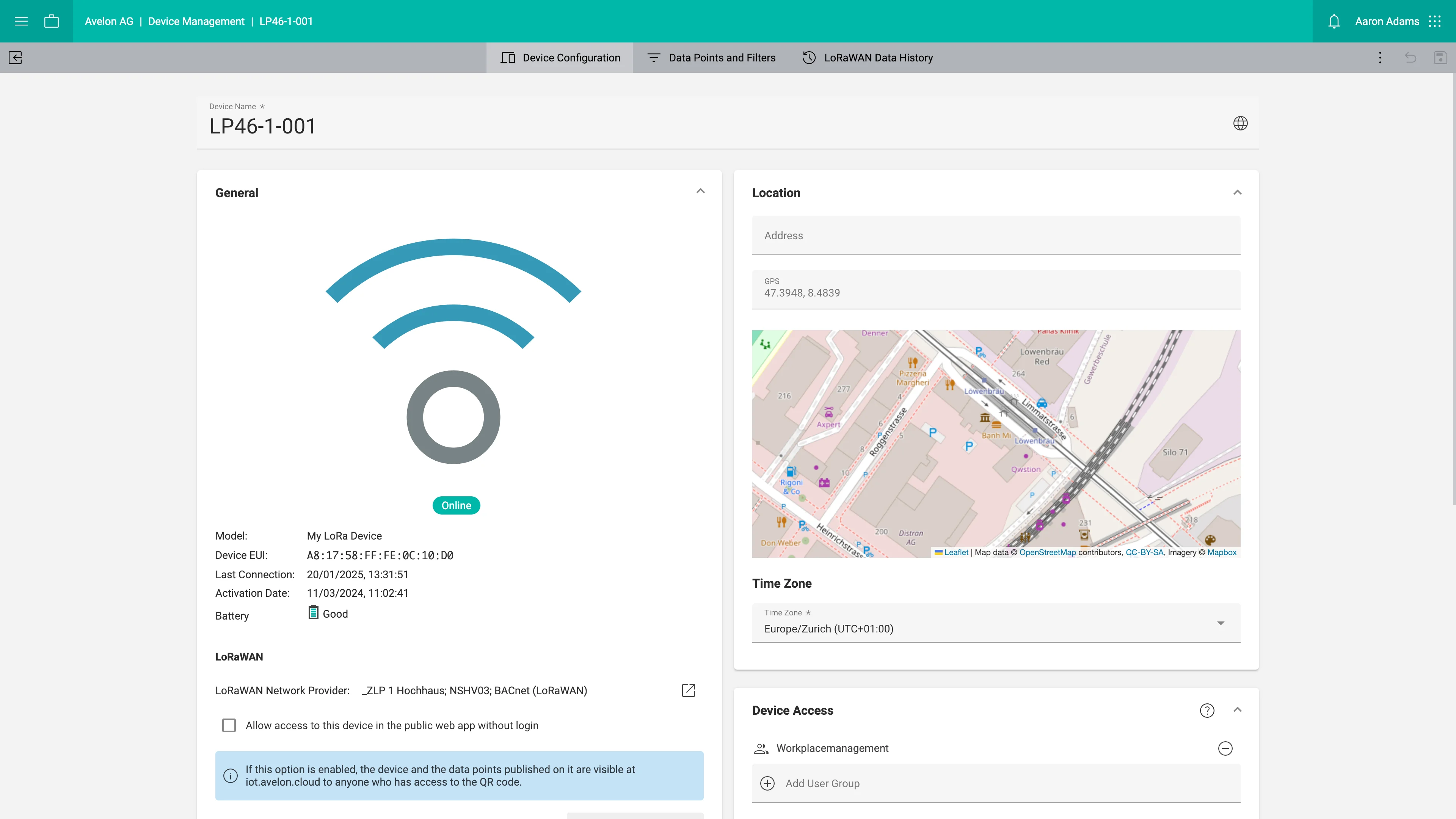This screenshot has height=819, width=1456.
Task: Open the OpenStreetMap attribution link
Action: coord(1047,552)
